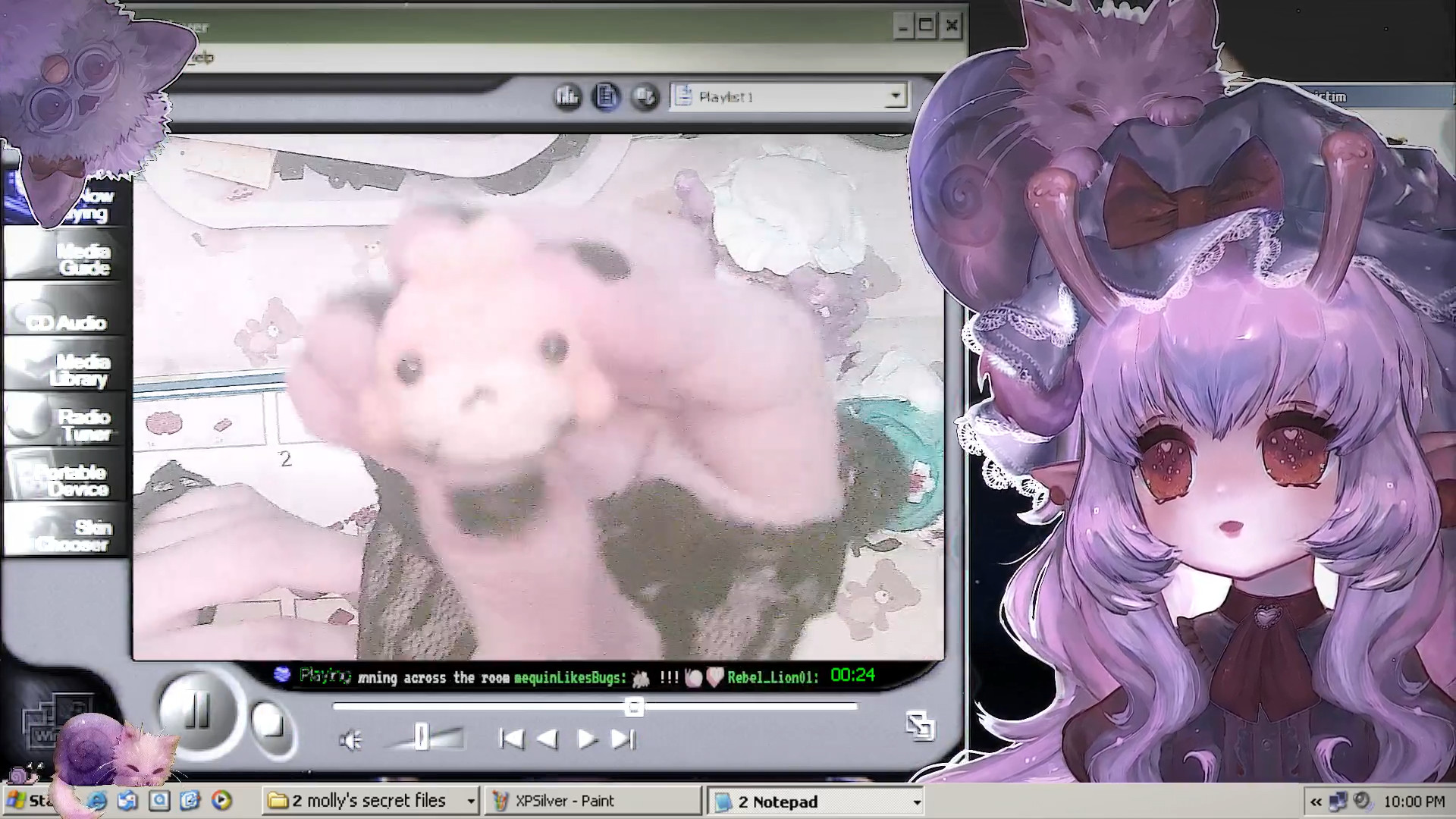The width and height of the screenshot is (1456, 819).
Task: Click the shuffle toggle button
Action: (645, 96)
